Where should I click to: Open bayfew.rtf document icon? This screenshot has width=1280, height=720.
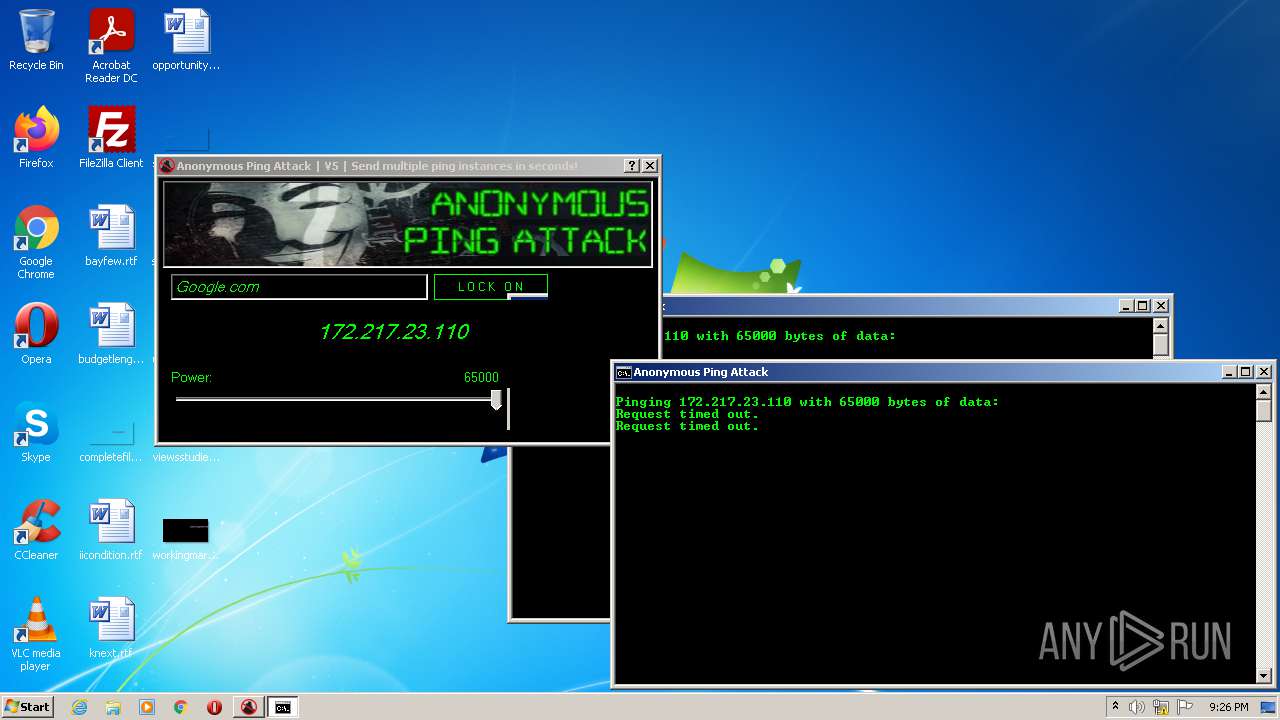click(x=111, y=236)
